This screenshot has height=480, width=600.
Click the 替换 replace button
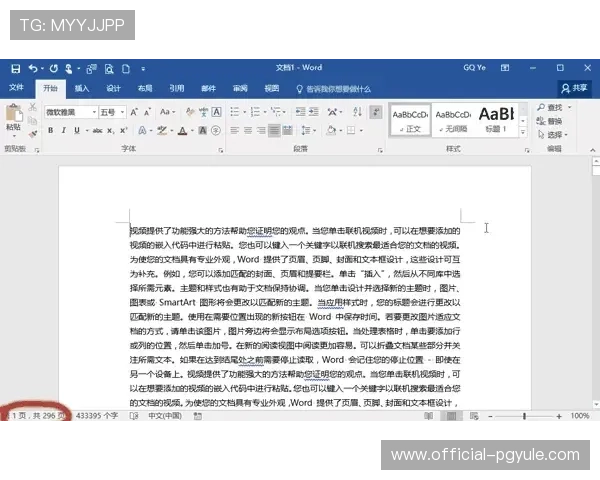coord(549,121)
